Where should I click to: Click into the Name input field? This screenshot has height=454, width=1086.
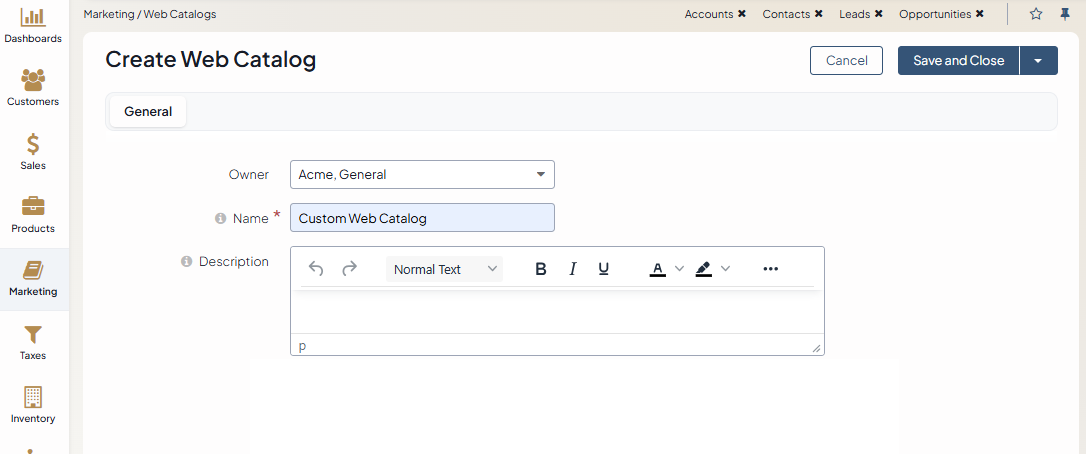pos(422,218)
